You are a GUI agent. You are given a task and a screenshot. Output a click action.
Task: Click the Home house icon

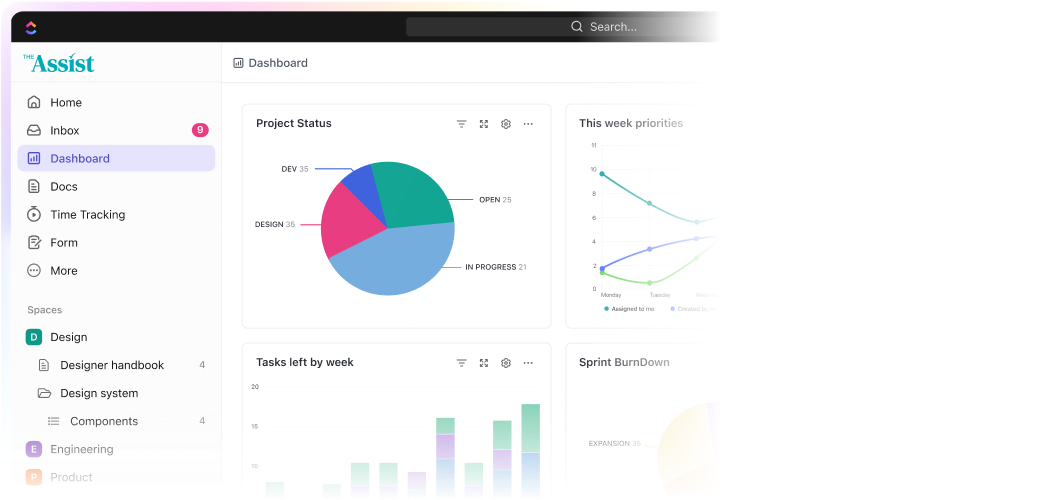click(34, 102)
